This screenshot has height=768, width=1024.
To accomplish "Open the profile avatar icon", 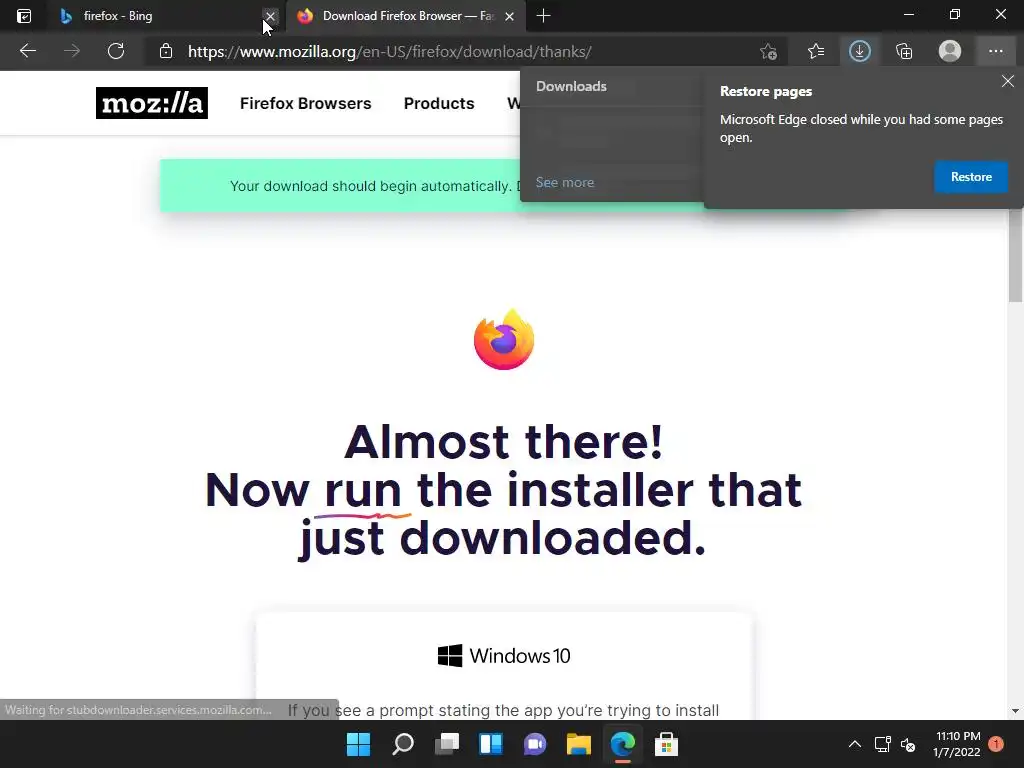I will 950,51.
